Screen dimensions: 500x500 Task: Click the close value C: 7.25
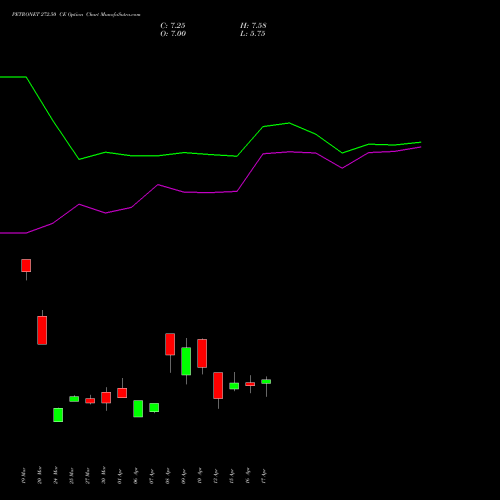(x=173, y=25)
